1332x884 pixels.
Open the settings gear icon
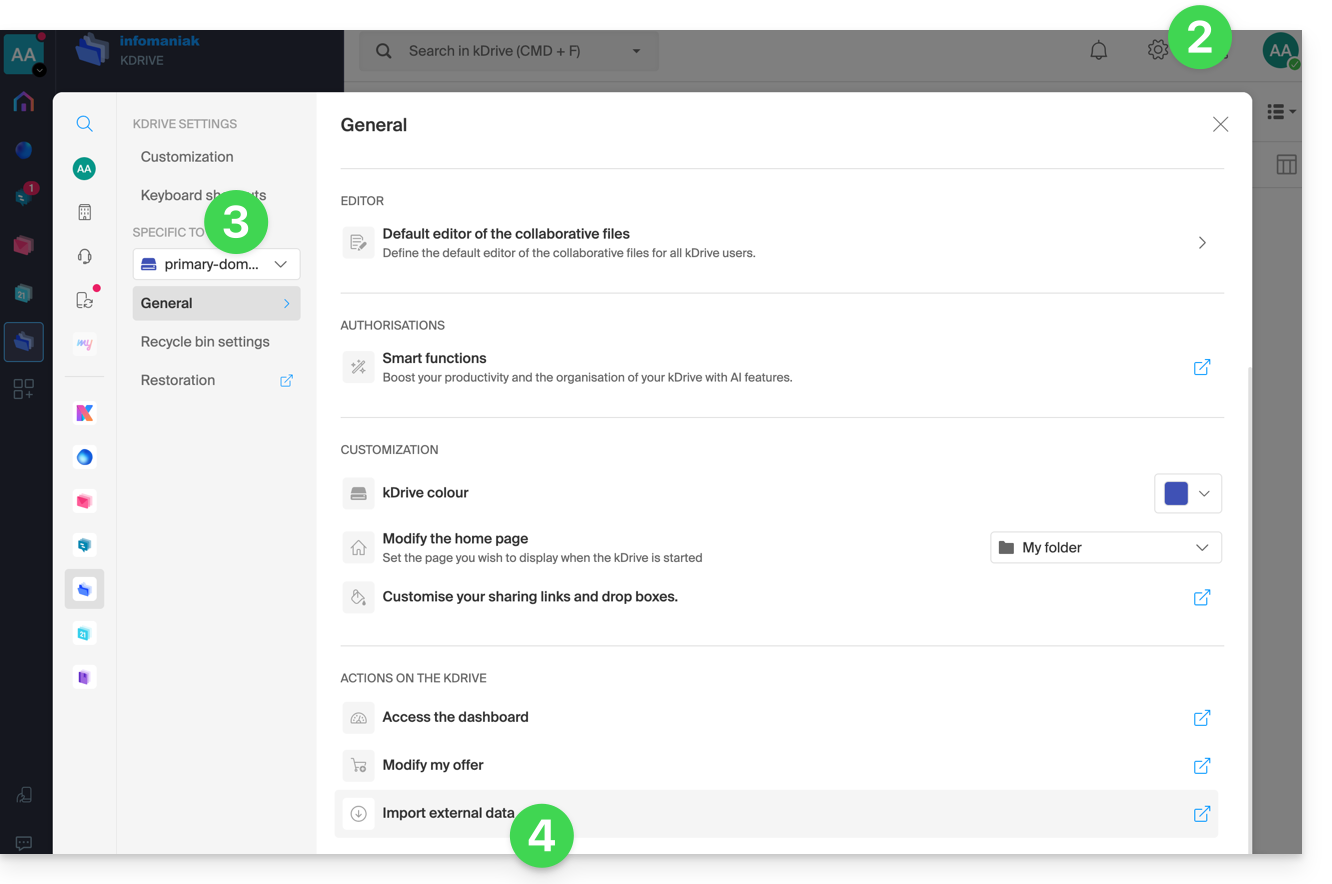coord(1157,50)
